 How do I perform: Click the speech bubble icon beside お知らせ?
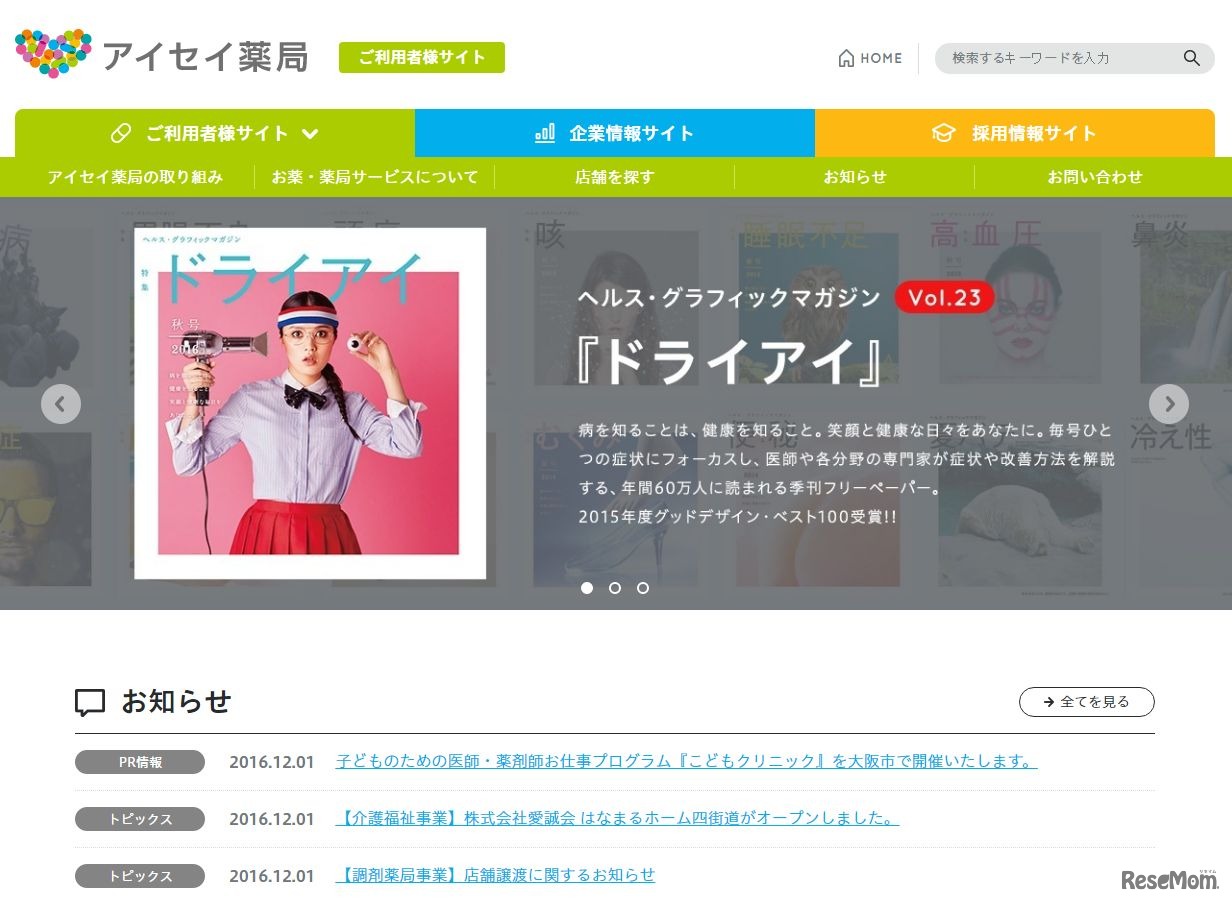coord(90,702)
